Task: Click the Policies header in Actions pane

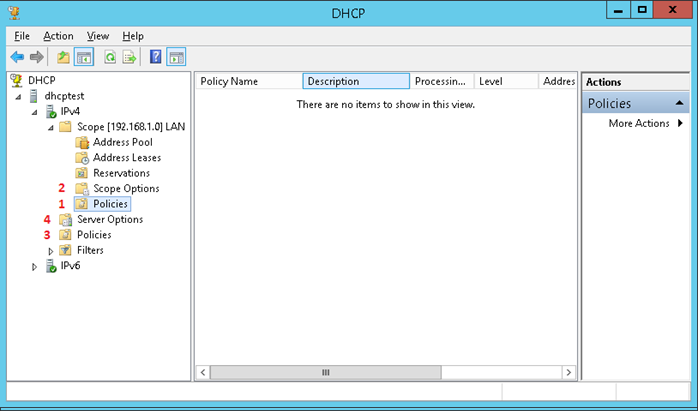Action: point(635,103)
